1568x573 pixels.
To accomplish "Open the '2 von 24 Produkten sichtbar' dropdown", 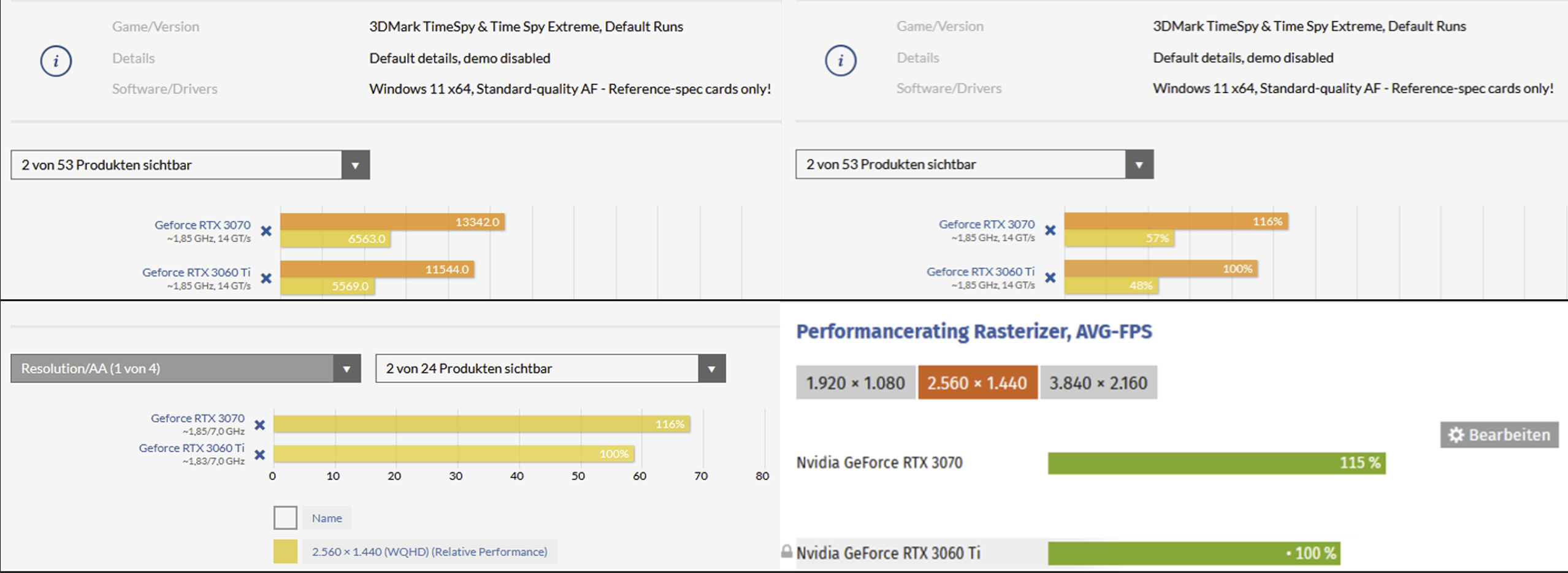I will pyautogui.click(x=551, y=368).
